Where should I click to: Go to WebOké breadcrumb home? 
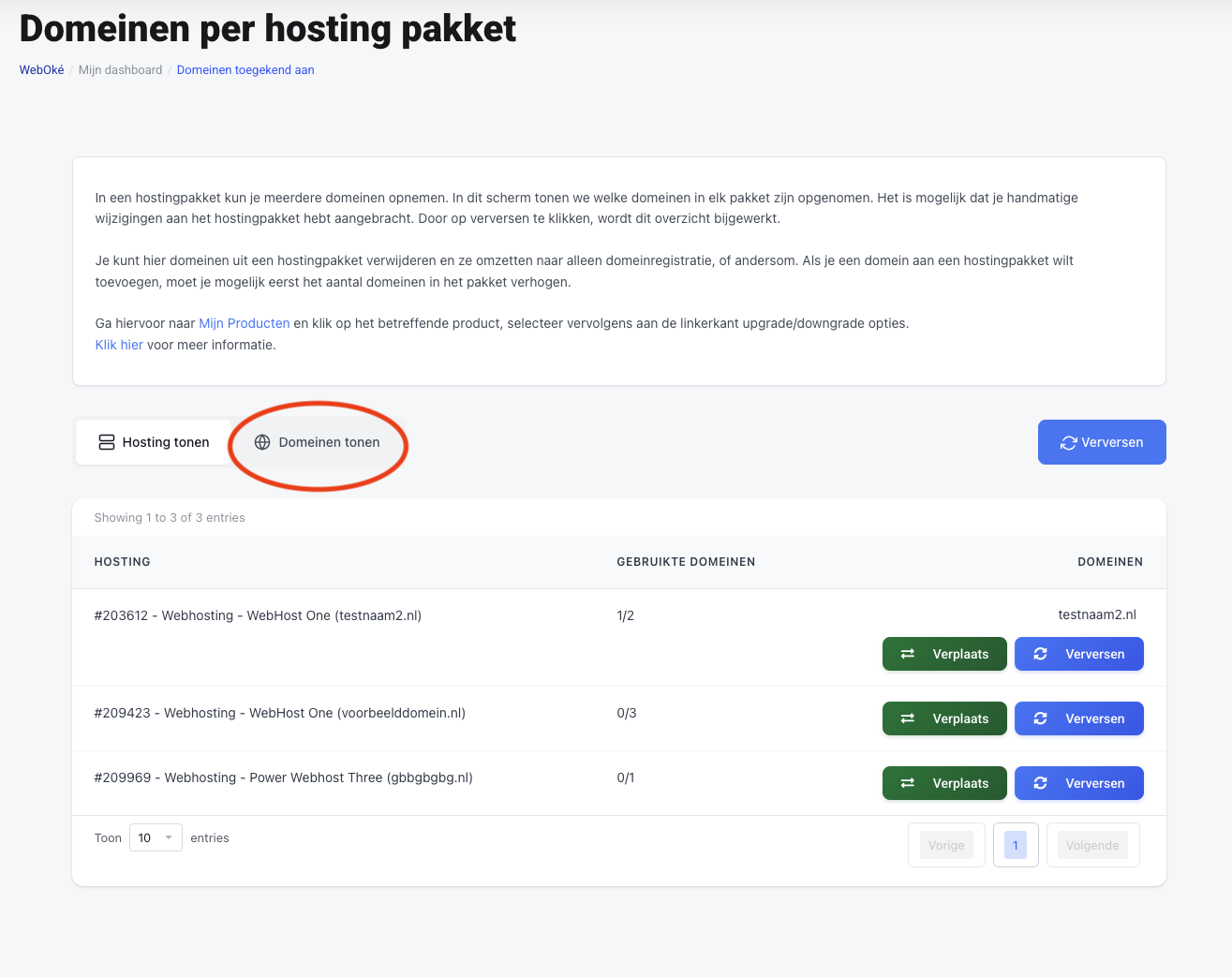point(41,70)
